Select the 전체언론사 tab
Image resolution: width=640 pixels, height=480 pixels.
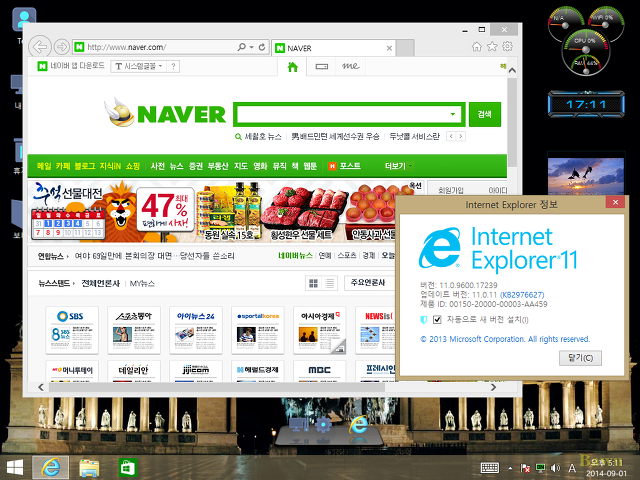click(100, 283)
